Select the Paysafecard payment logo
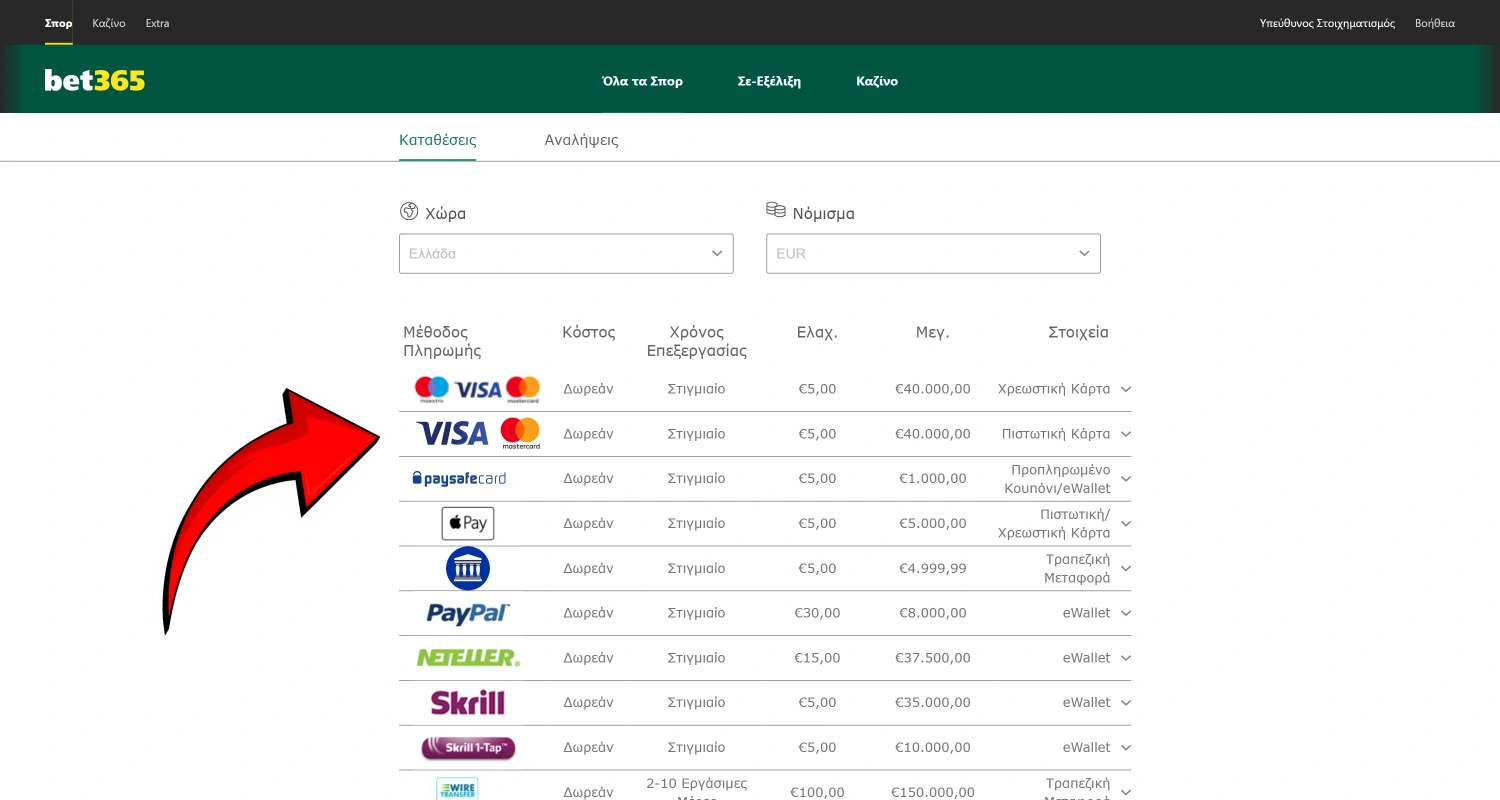 [x=459, y=479]
